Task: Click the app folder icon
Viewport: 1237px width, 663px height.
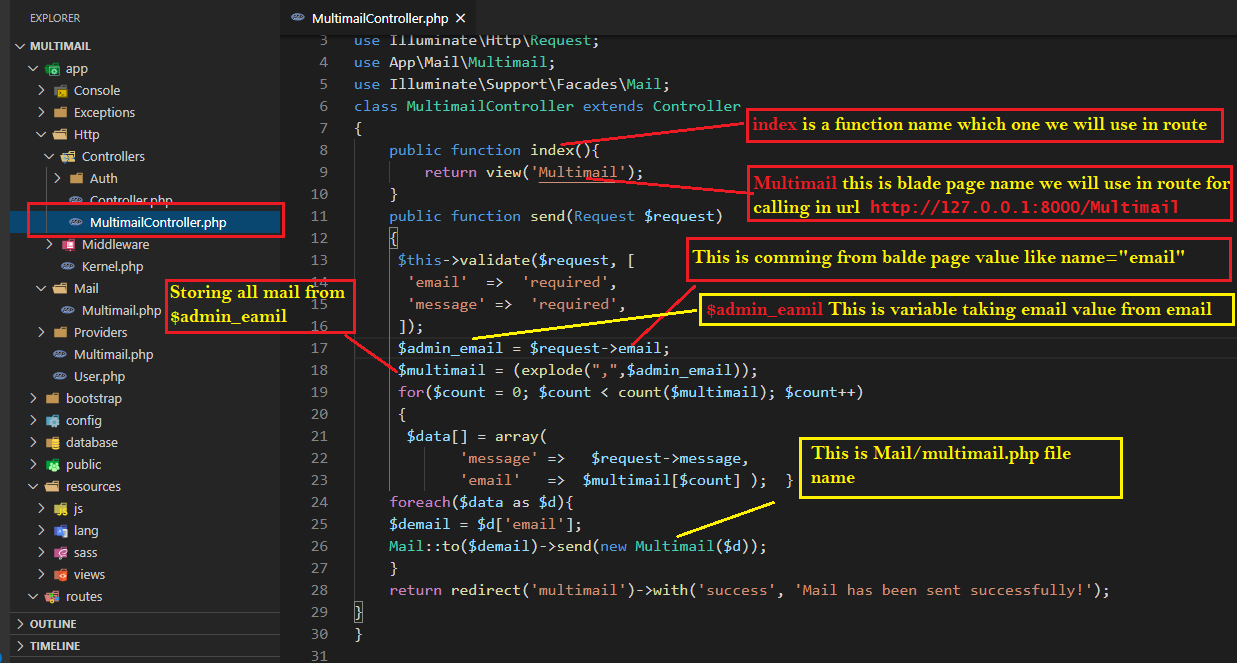Action: [51, 69]
